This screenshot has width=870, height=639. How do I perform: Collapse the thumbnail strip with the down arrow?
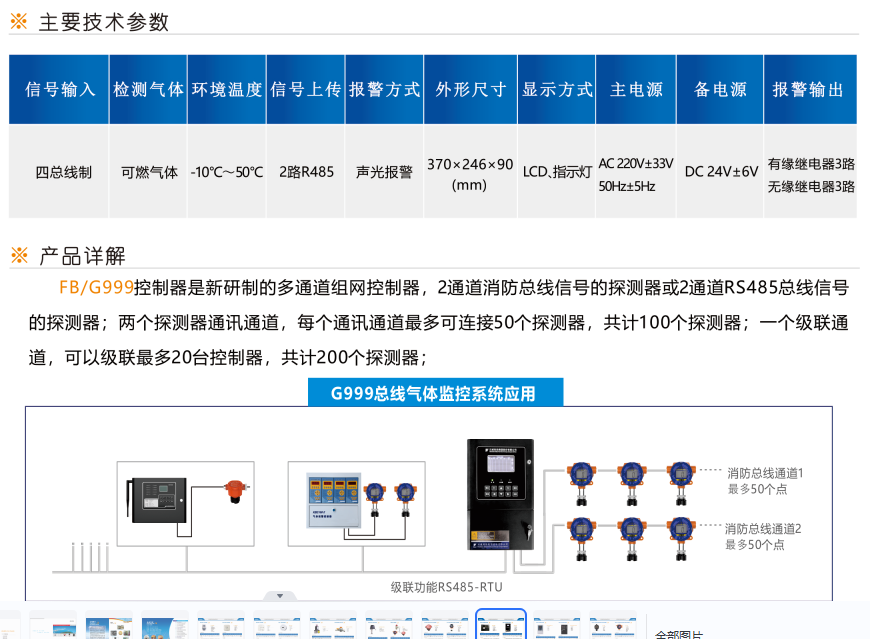tap(280, 596)
